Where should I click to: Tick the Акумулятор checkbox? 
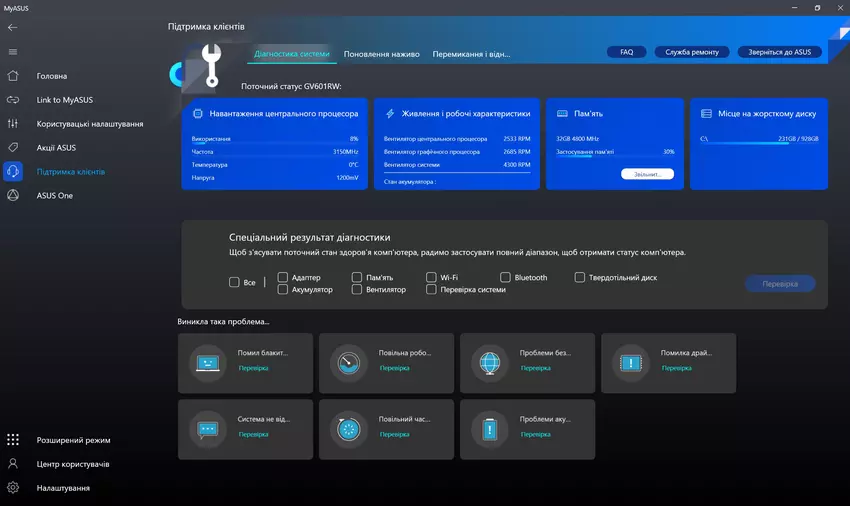pos(283,289)
